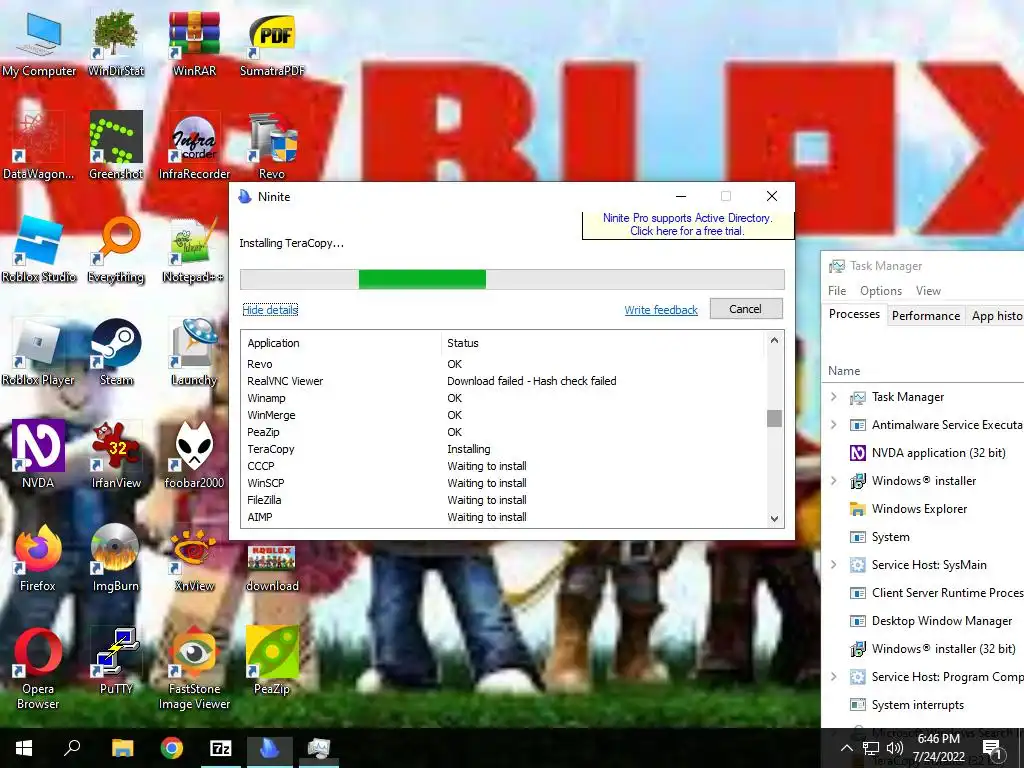Viewport: 1024px width, 768px height.
Task: Switch to App history tab
Action: tap(995, 315)
